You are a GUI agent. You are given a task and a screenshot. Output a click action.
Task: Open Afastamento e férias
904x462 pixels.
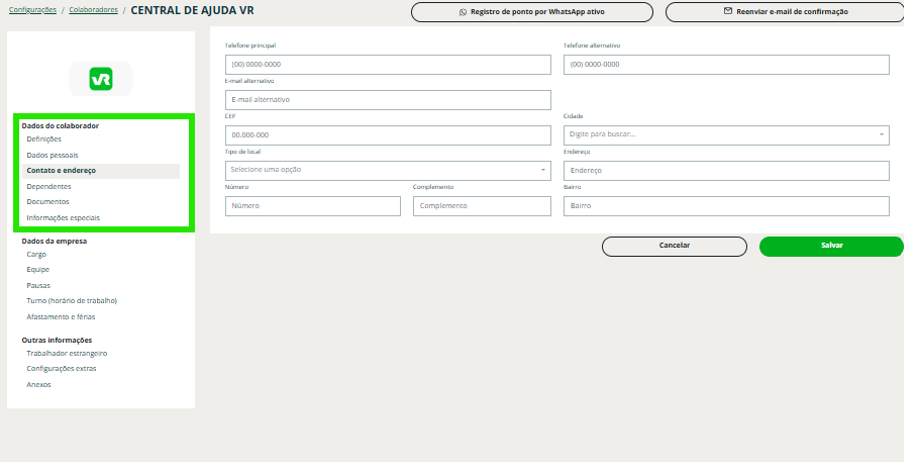61,317
